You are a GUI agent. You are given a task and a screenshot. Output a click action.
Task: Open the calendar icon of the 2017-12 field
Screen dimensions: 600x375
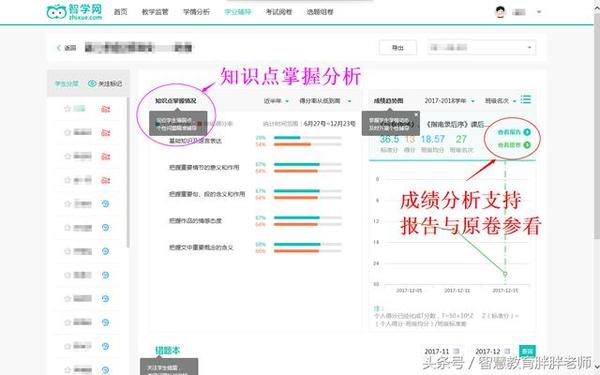tap(507, 351)
